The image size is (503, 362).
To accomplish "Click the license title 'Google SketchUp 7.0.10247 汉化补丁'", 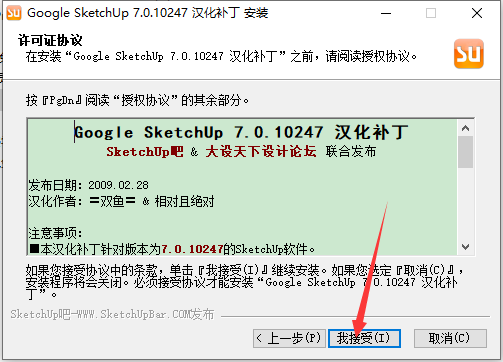I will [241, 132].
